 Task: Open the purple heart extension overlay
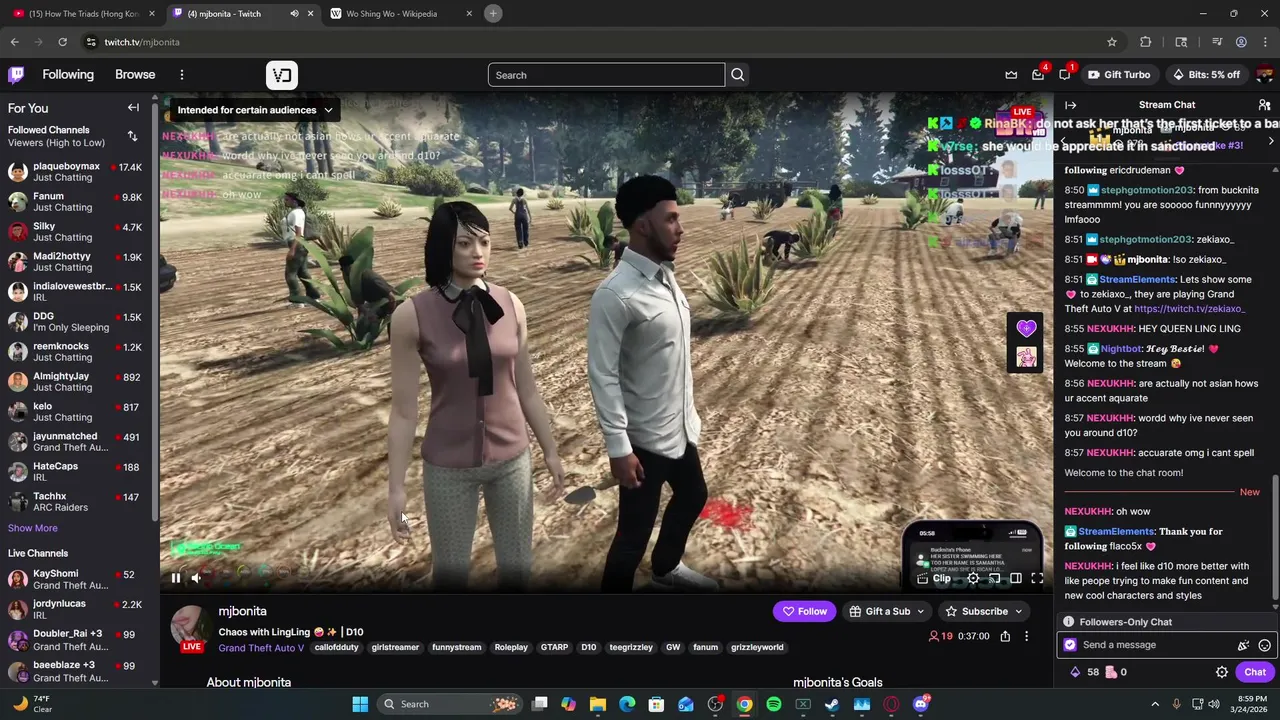click(x=1026, y=328)
